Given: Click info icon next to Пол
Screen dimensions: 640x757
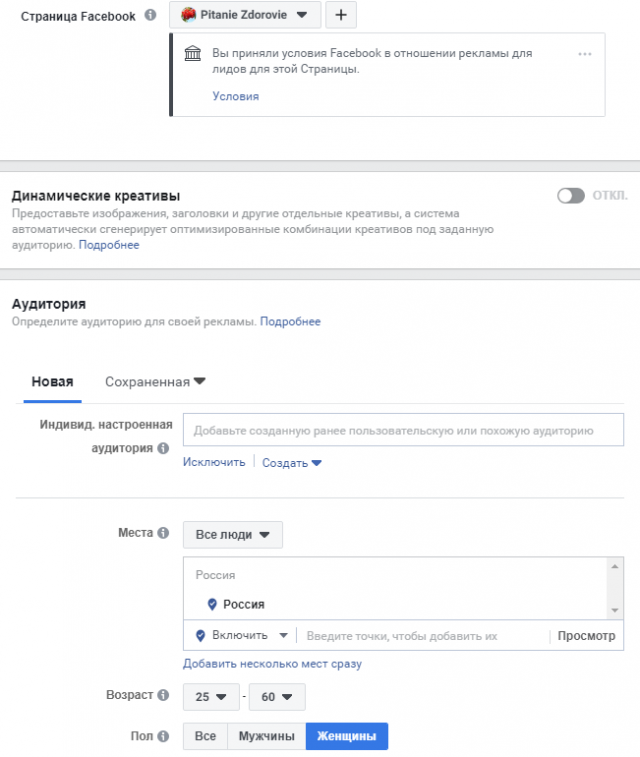Looking at the screenshot, I should [x=164, y=736].
